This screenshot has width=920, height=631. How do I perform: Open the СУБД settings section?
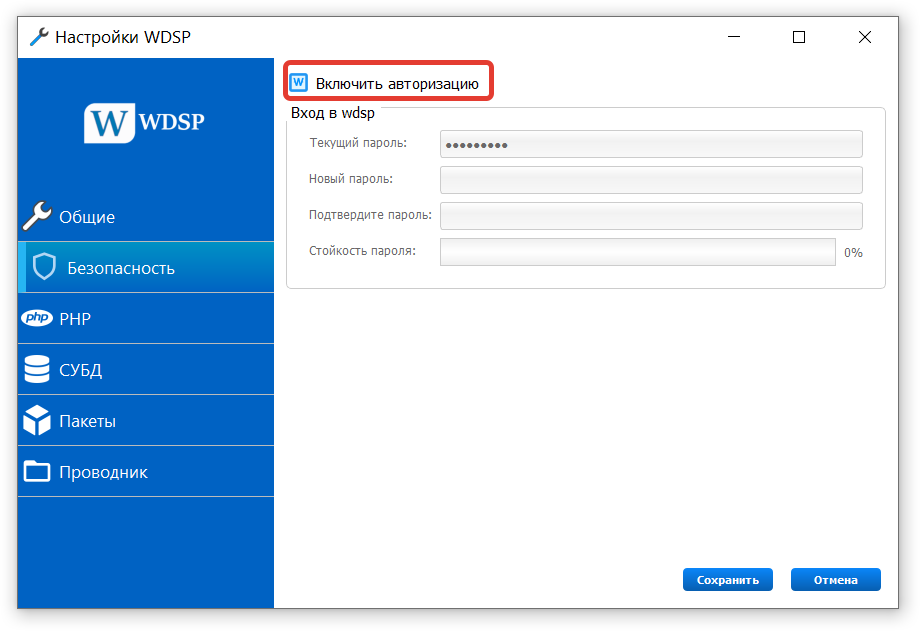[146, 369]
